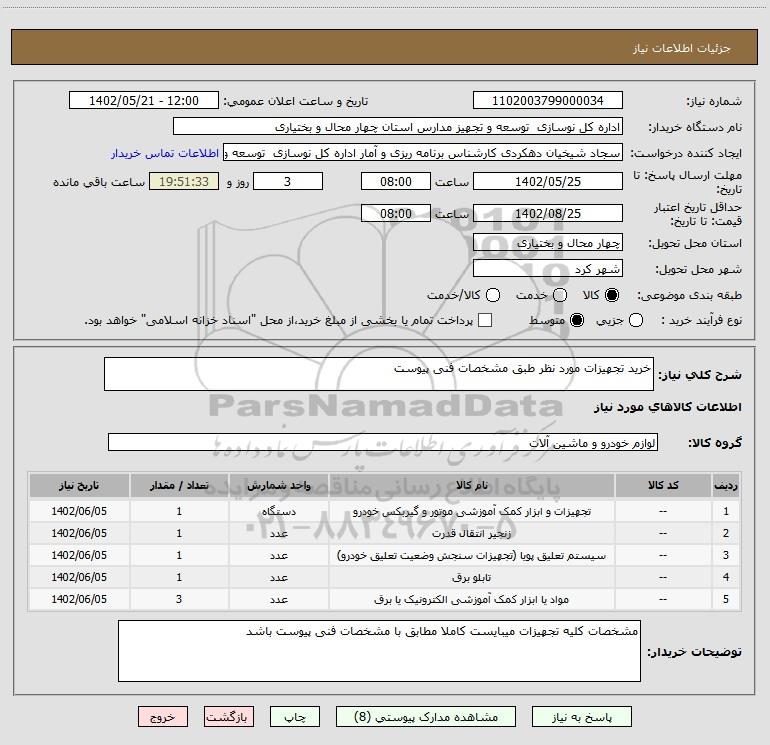Click the تاریخ نیاز column header

79,486
